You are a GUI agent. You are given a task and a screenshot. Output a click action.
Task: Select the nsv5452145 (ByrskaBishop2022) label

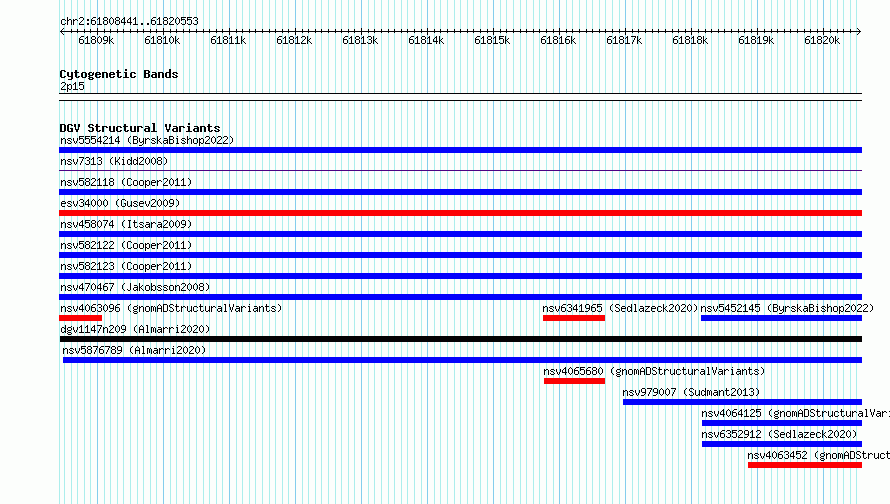[x=787, y=308]
